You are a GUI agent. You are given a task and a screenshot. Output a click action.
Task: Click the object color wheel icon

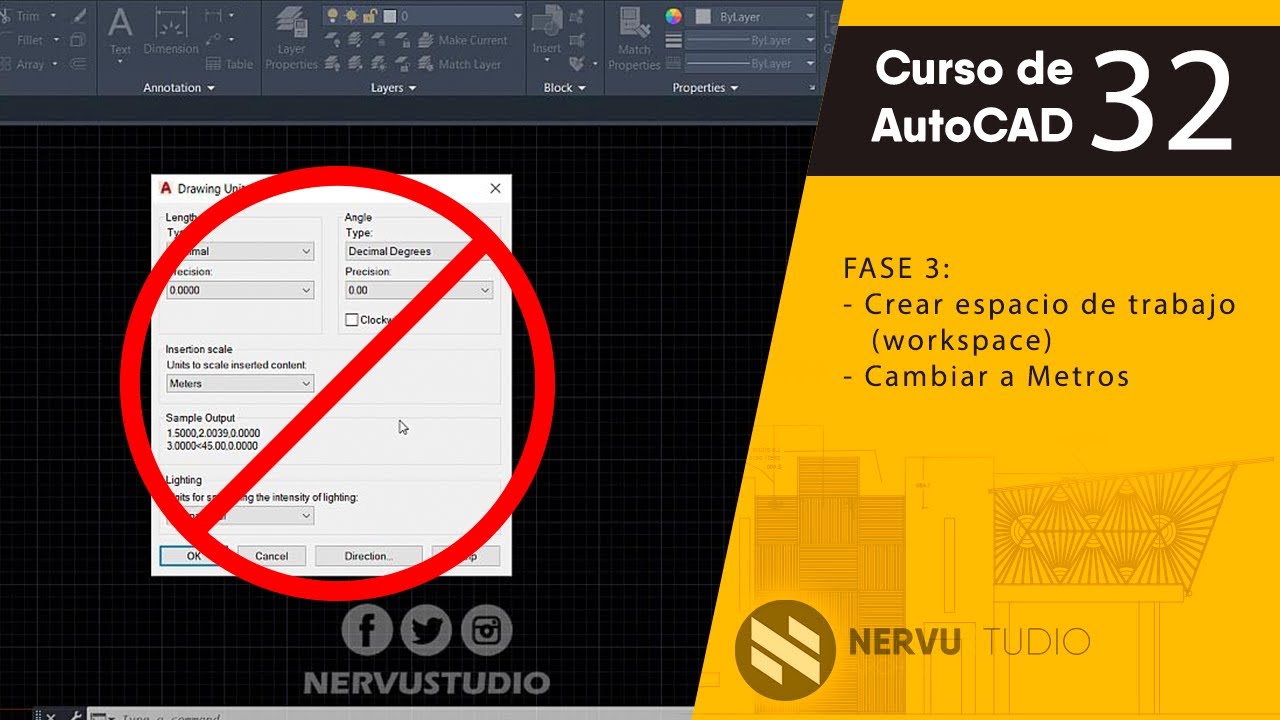click(x=674, y=16)
